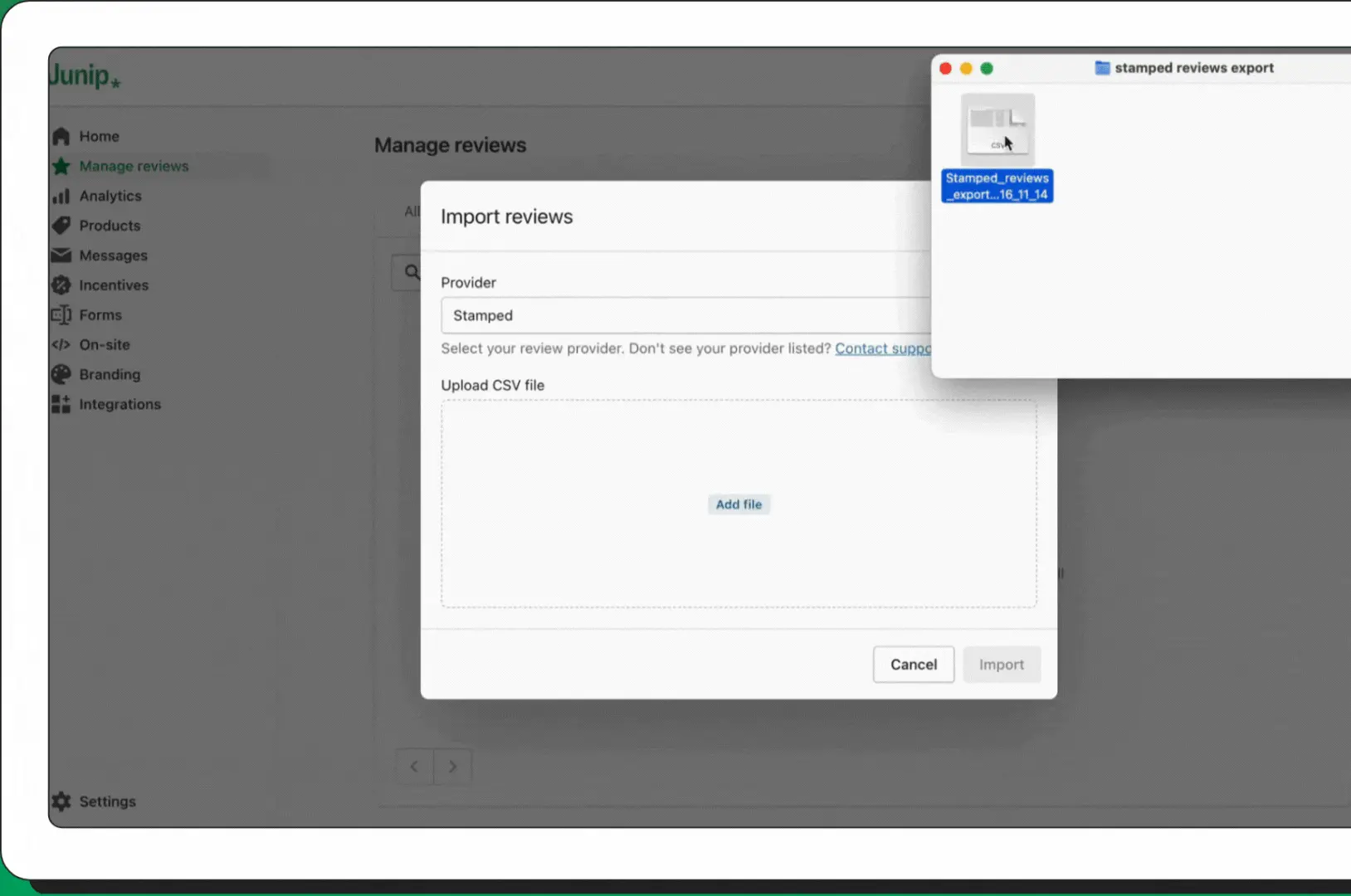Go to the Analytics section
1351x896 pixels.
110,196
